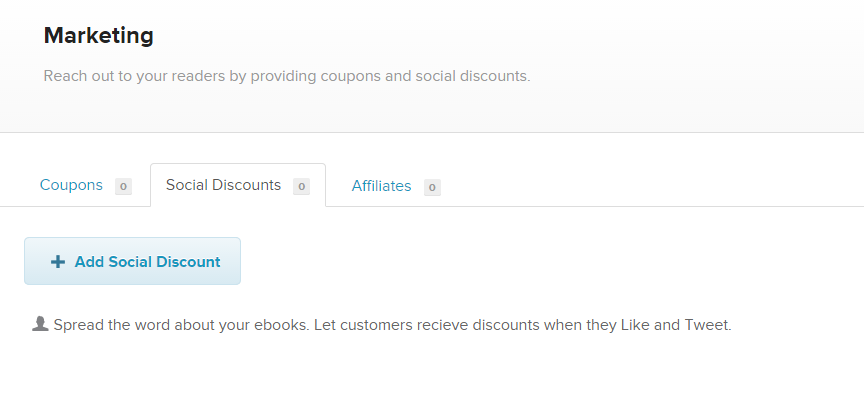Click the word 'readers' in the subtitle
This screenshot has width=864, height=400.
198,76
